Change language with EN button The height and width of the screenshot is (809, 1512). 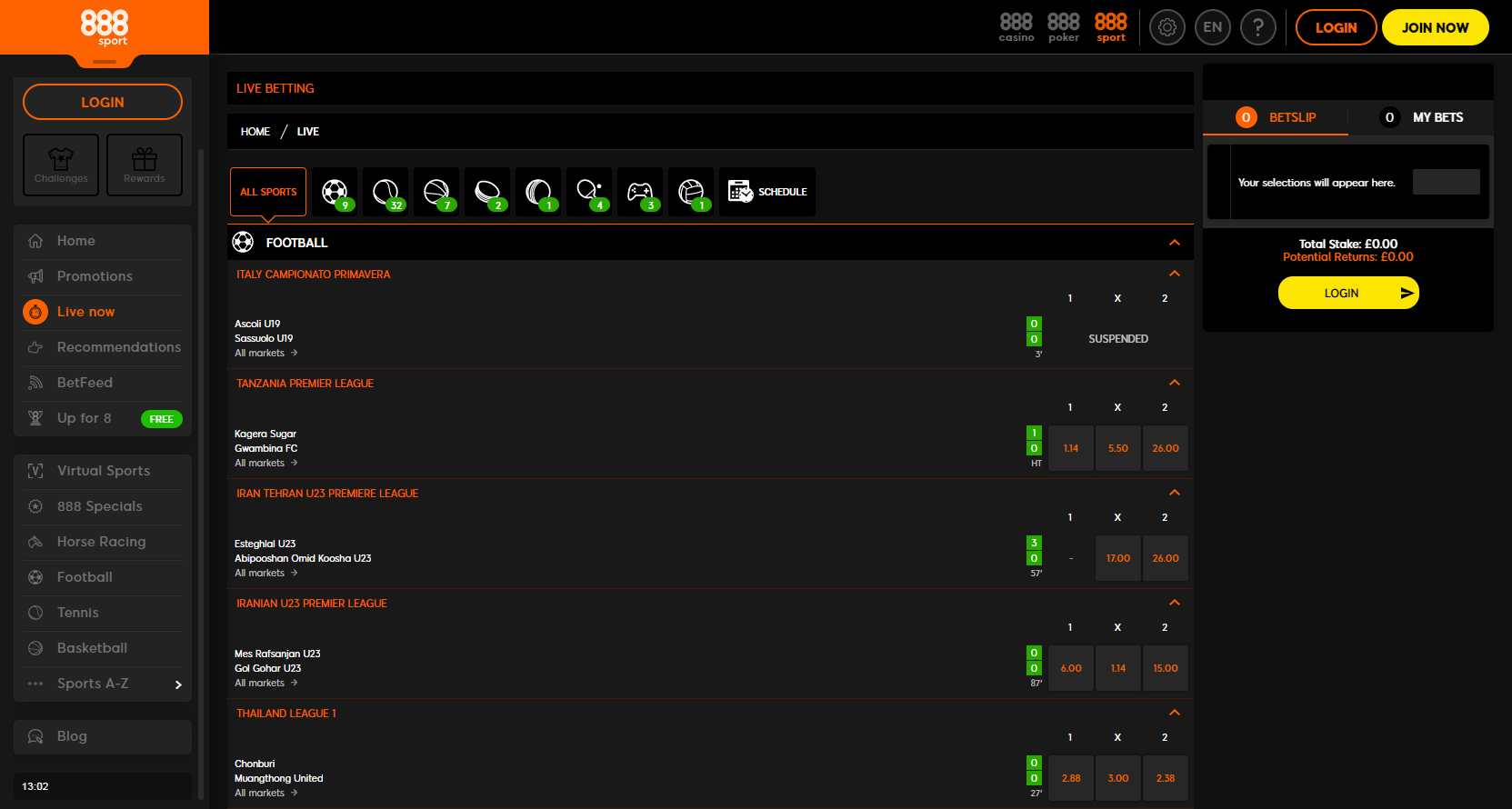[x=1213, y=27]
